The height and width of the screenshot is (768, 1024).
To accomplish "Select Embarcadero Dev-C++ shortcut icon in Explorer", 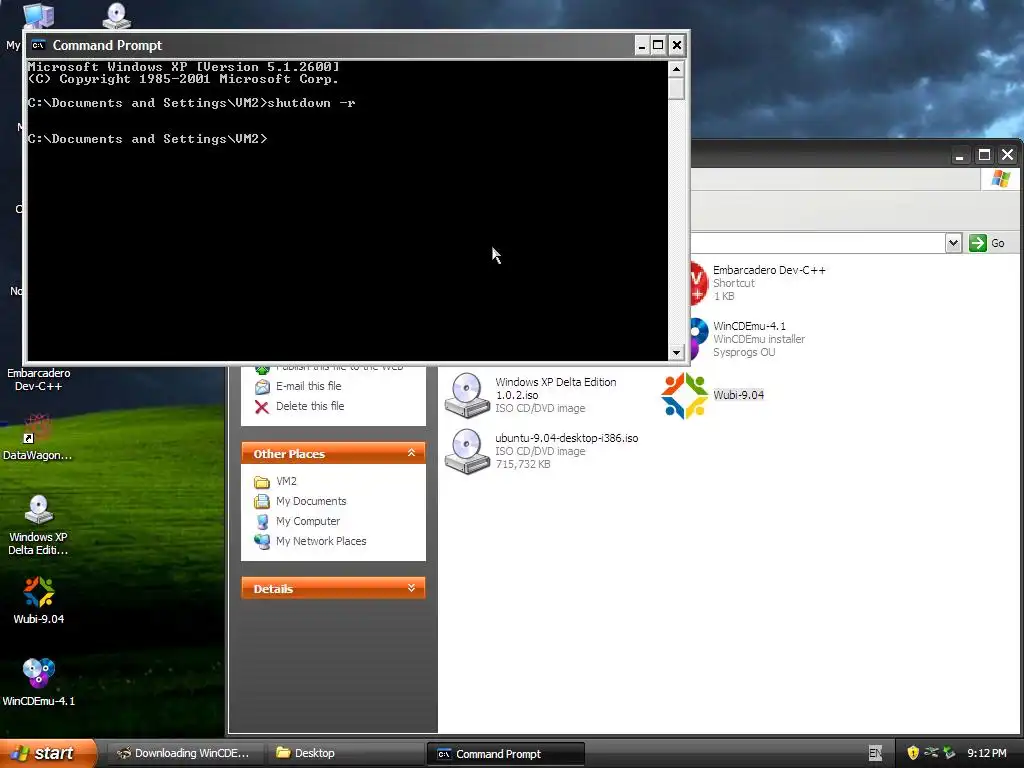I will pyautogui.click(x=698, y=283).
